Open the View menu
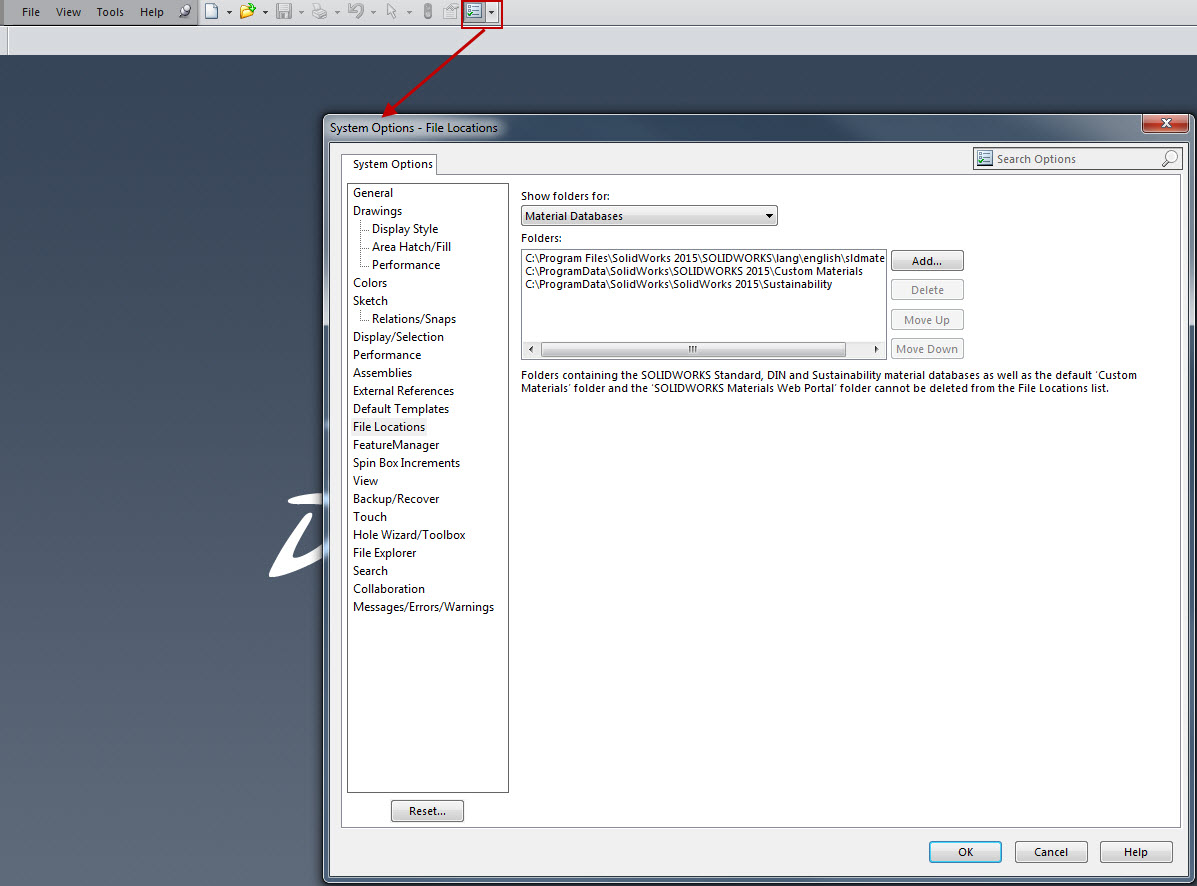1197x886 pixels. [x=68, y=12]
